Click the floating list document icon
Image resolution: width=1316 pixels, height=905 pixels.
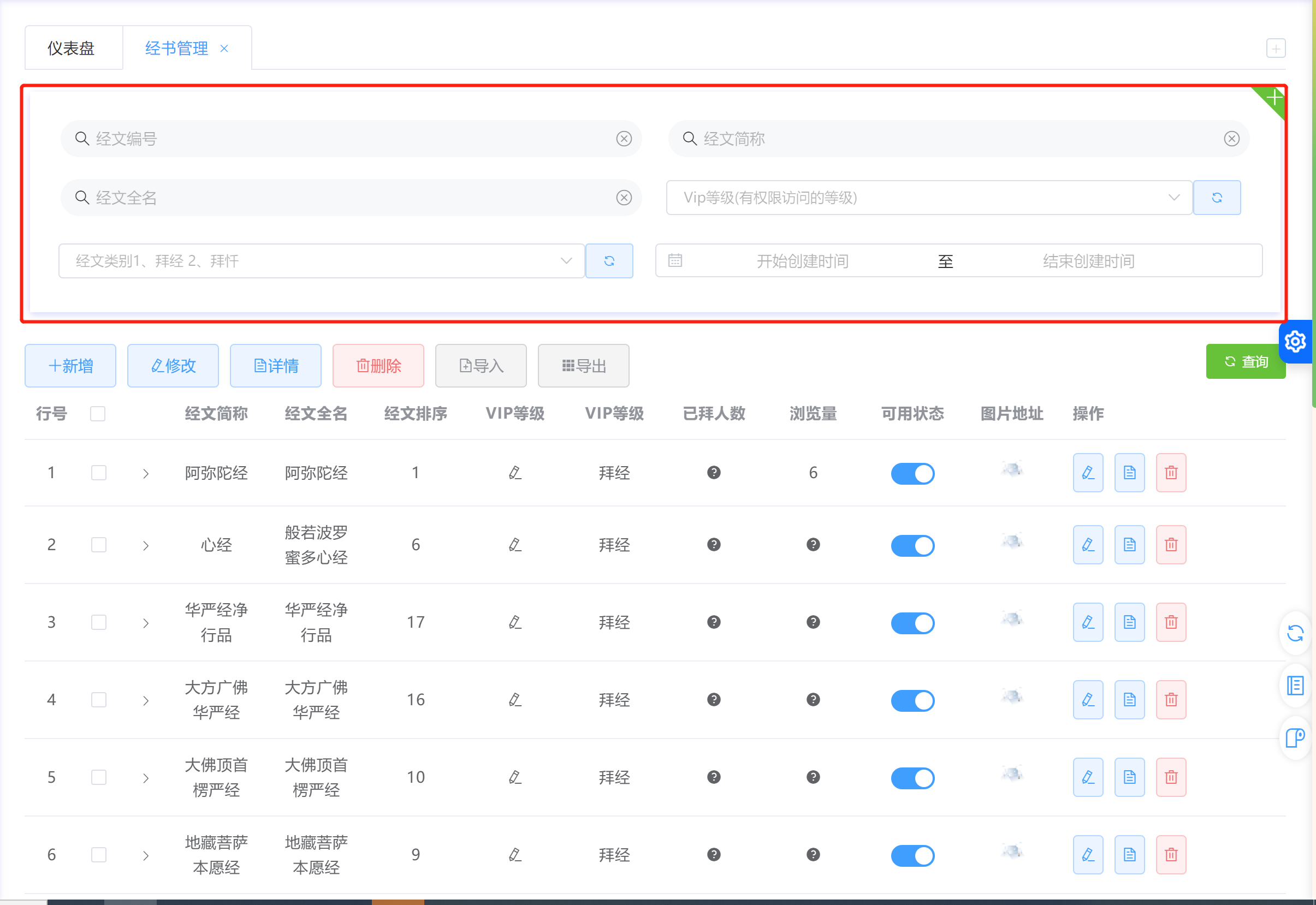[1295, 686]
